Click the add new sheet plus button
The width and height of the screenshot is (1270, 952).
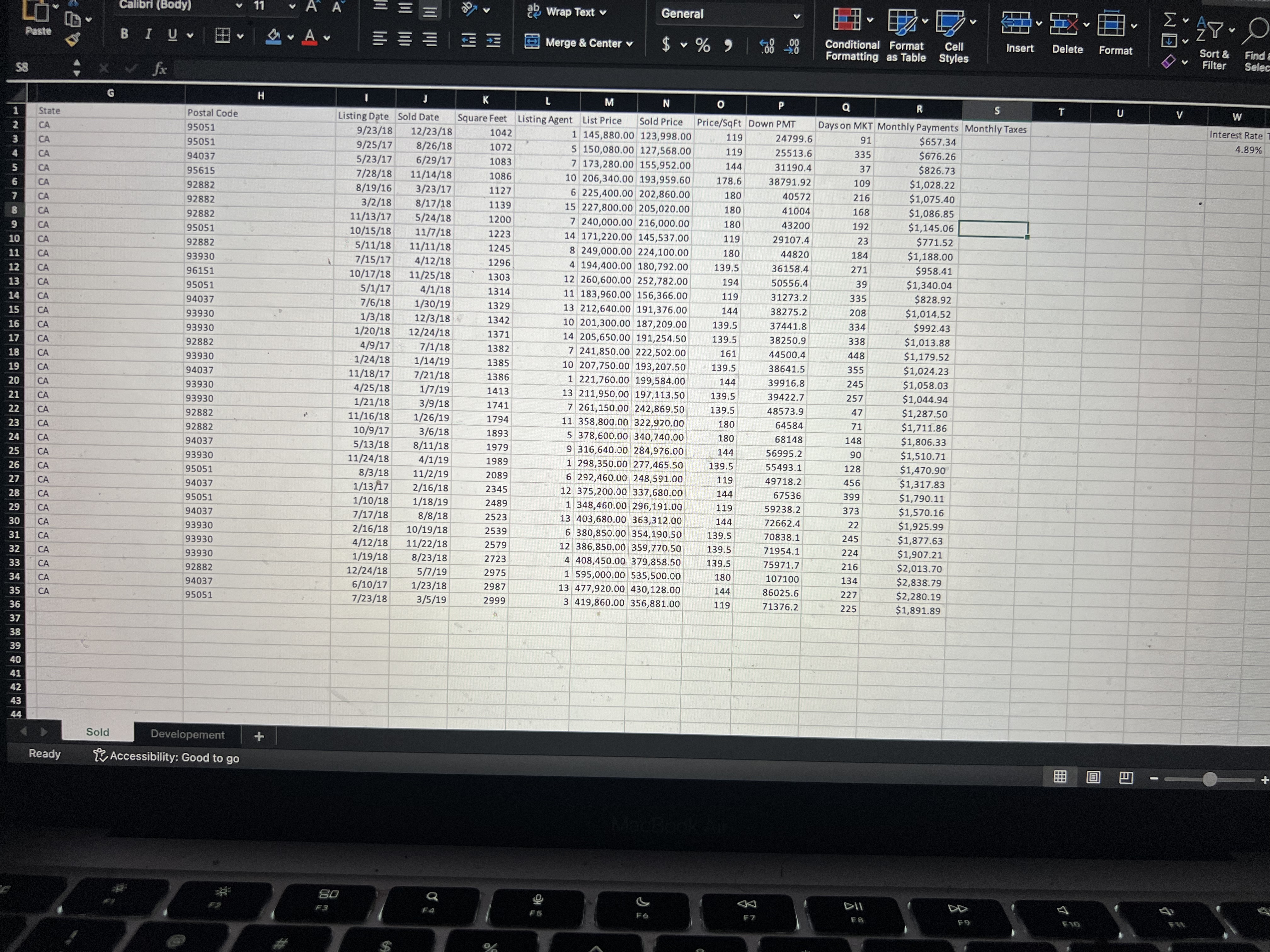click(x=259, y=736)
